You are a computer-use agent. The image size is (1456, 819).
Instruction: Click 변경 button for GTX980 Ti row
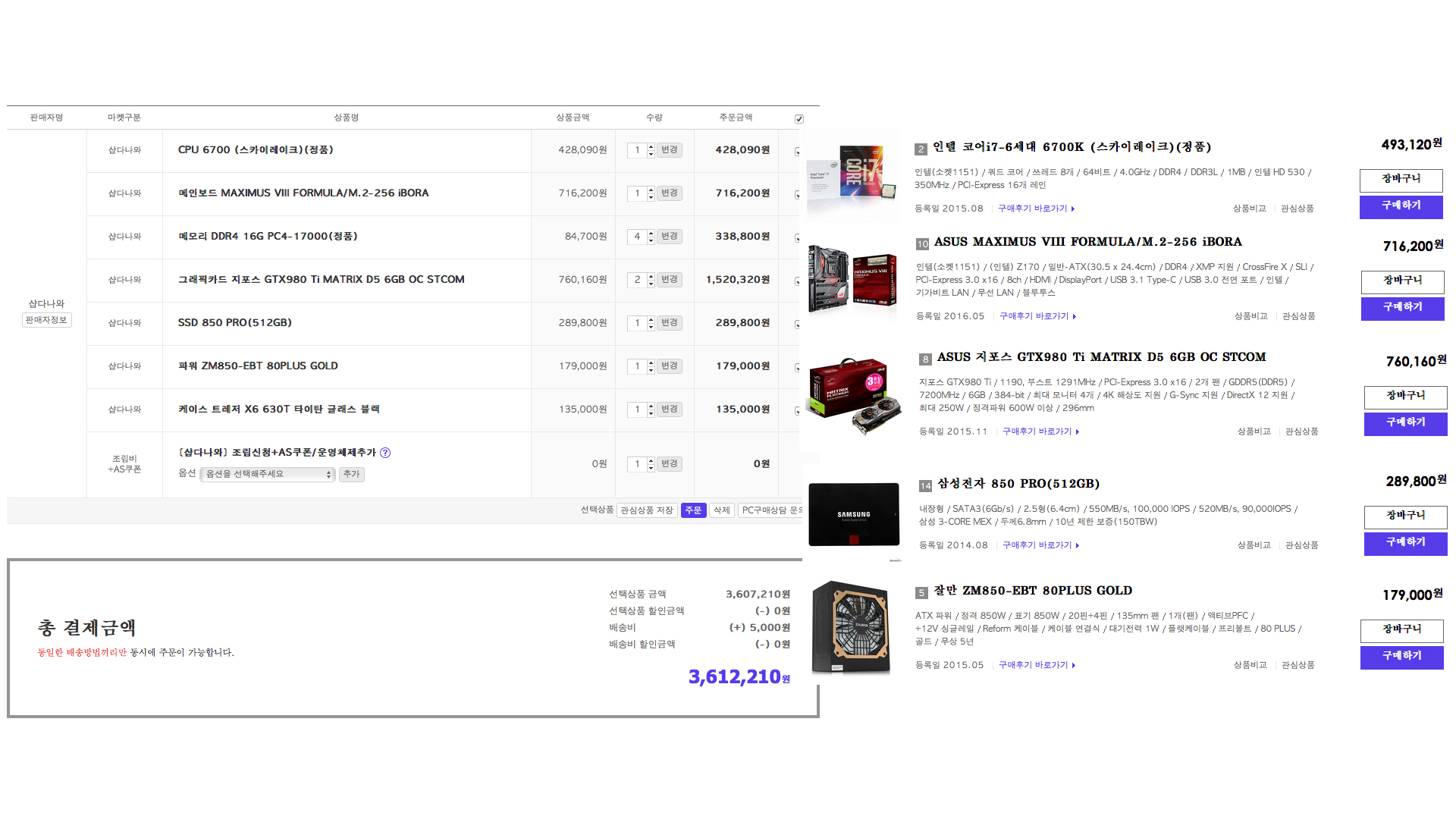coord(669,280)
